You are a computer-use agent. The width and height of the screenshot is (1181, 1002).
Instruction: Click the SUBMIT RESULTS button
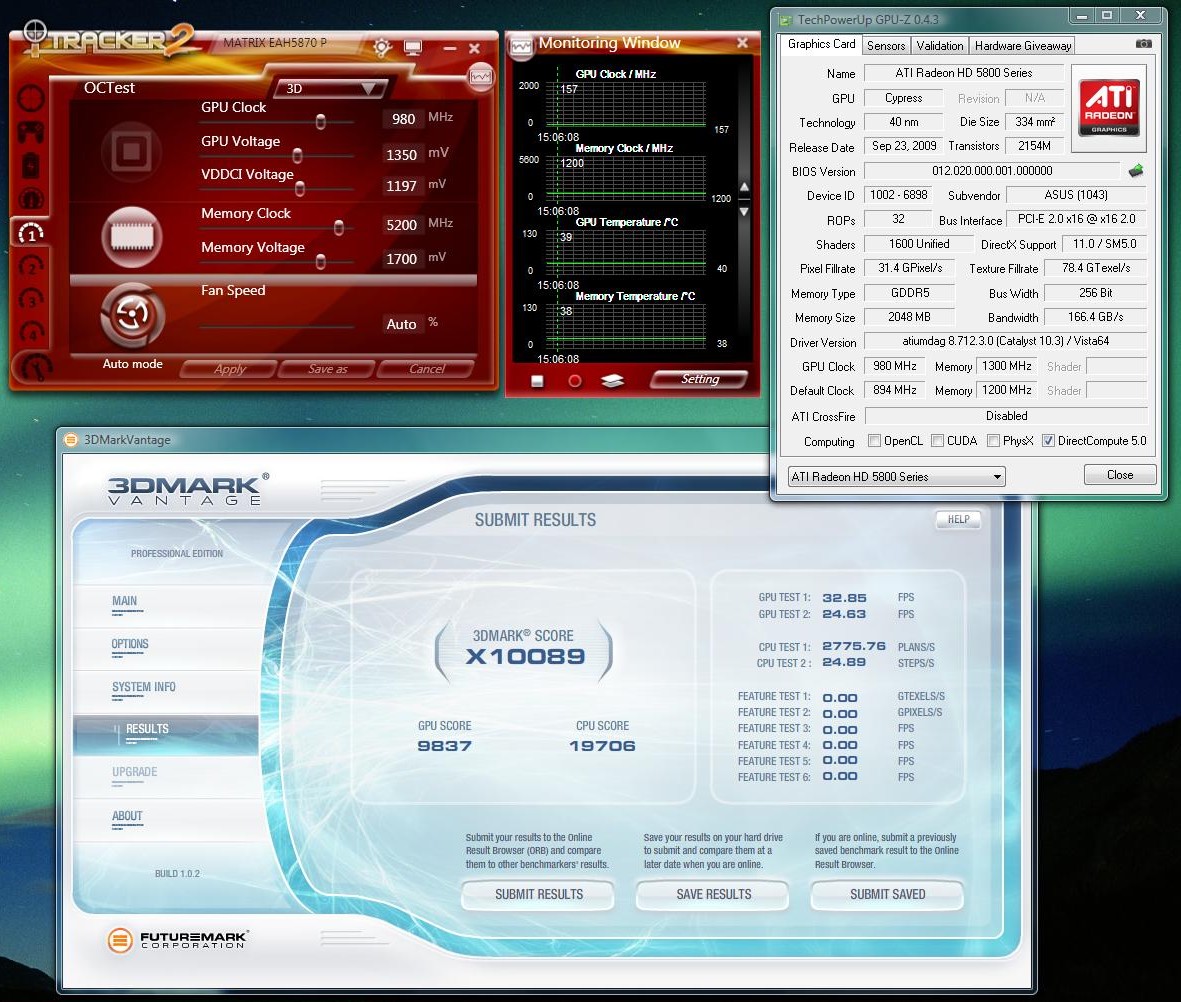539,895
